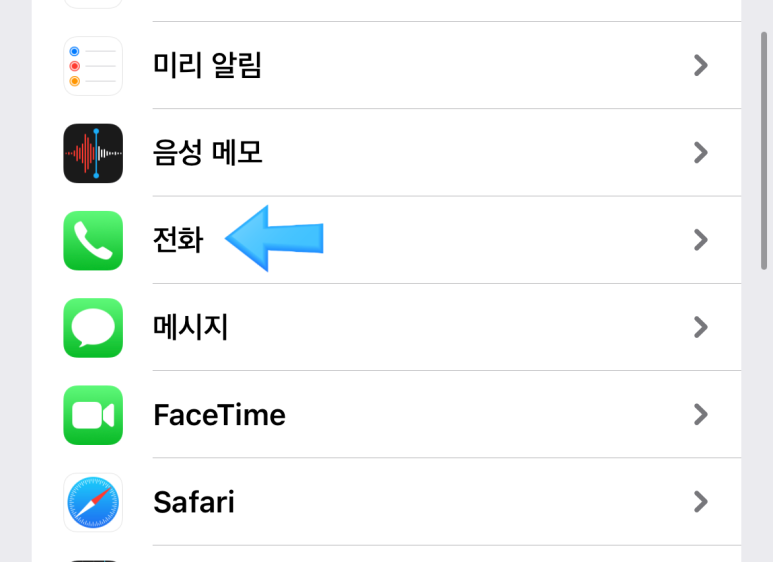Expand 음성 메모 using its chevron
Viewport: 773px width, 562px height.
click(701, 153)
